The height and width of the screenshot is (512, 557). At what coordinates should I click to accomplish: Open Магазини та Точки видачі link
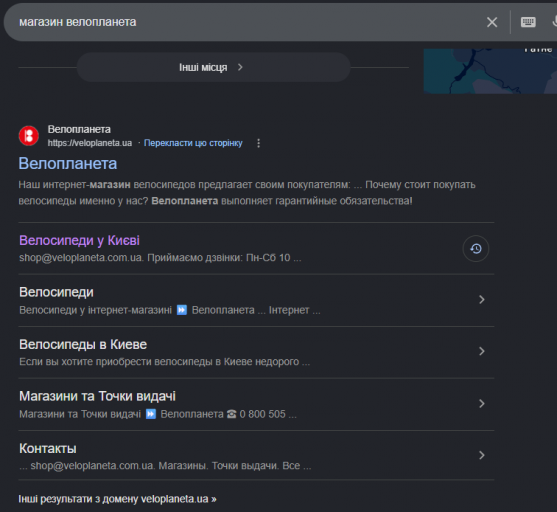97,397
